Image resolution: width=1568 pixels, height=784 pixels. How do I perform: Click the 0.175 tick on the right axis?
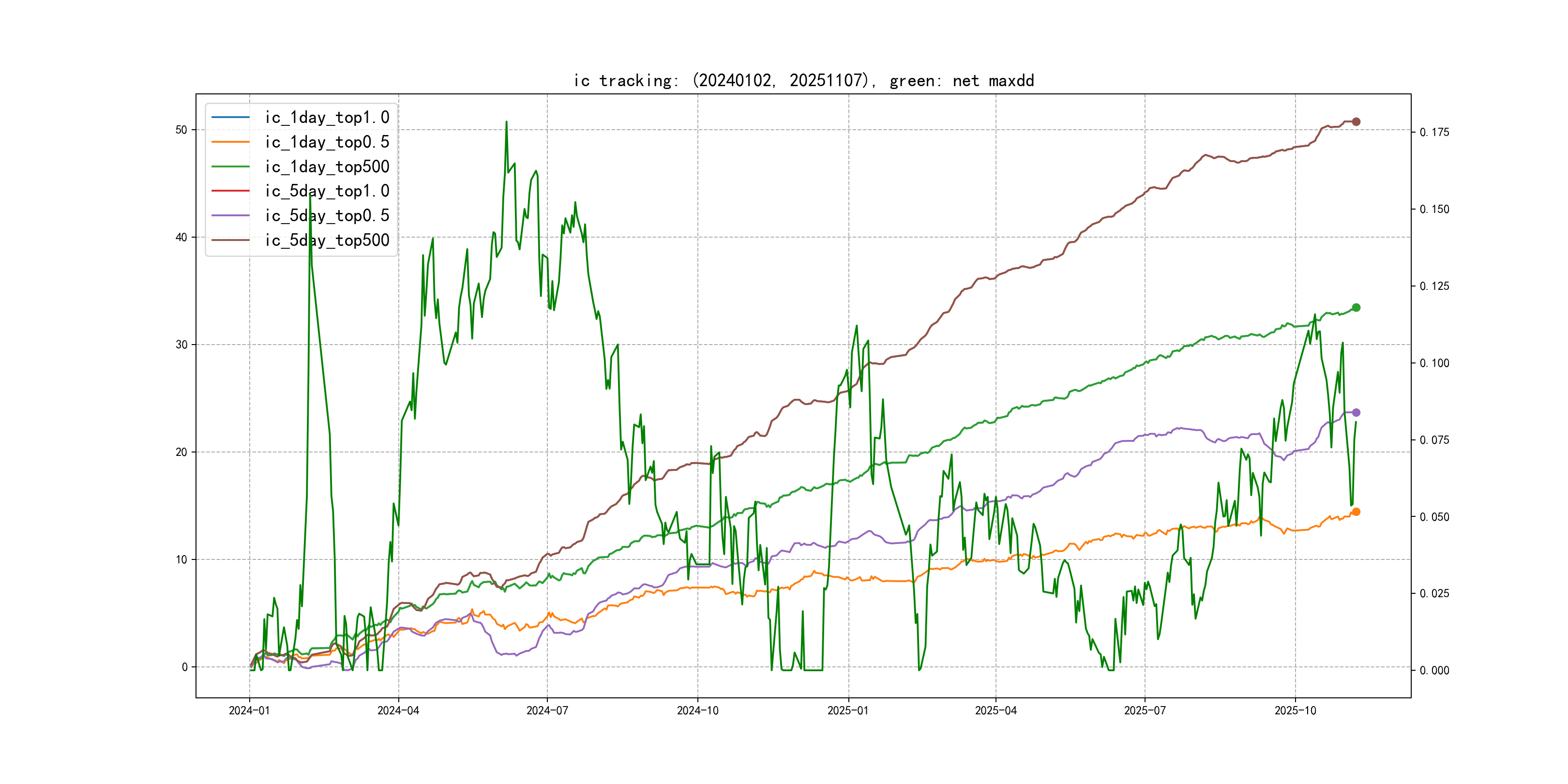tap(1434, 132)
